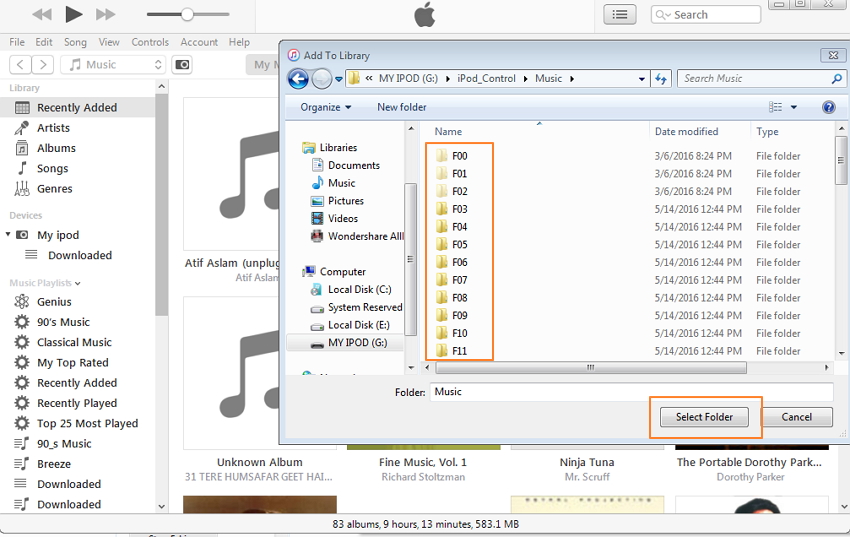Click the iPod device icon in toolbar
This screenshot has width=850, height=537.
click(x=182, y=64)
